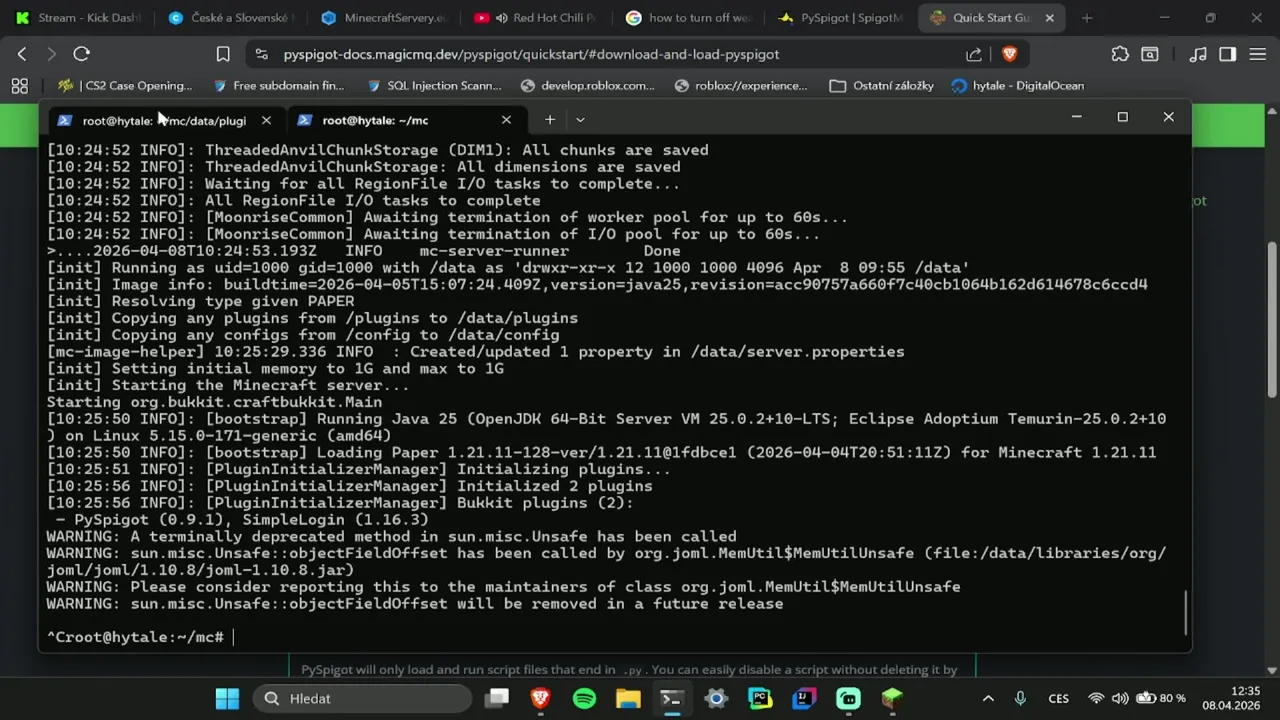Toggle the browser sidebar panel
1280x720 pixels.
click(1227, 54)
